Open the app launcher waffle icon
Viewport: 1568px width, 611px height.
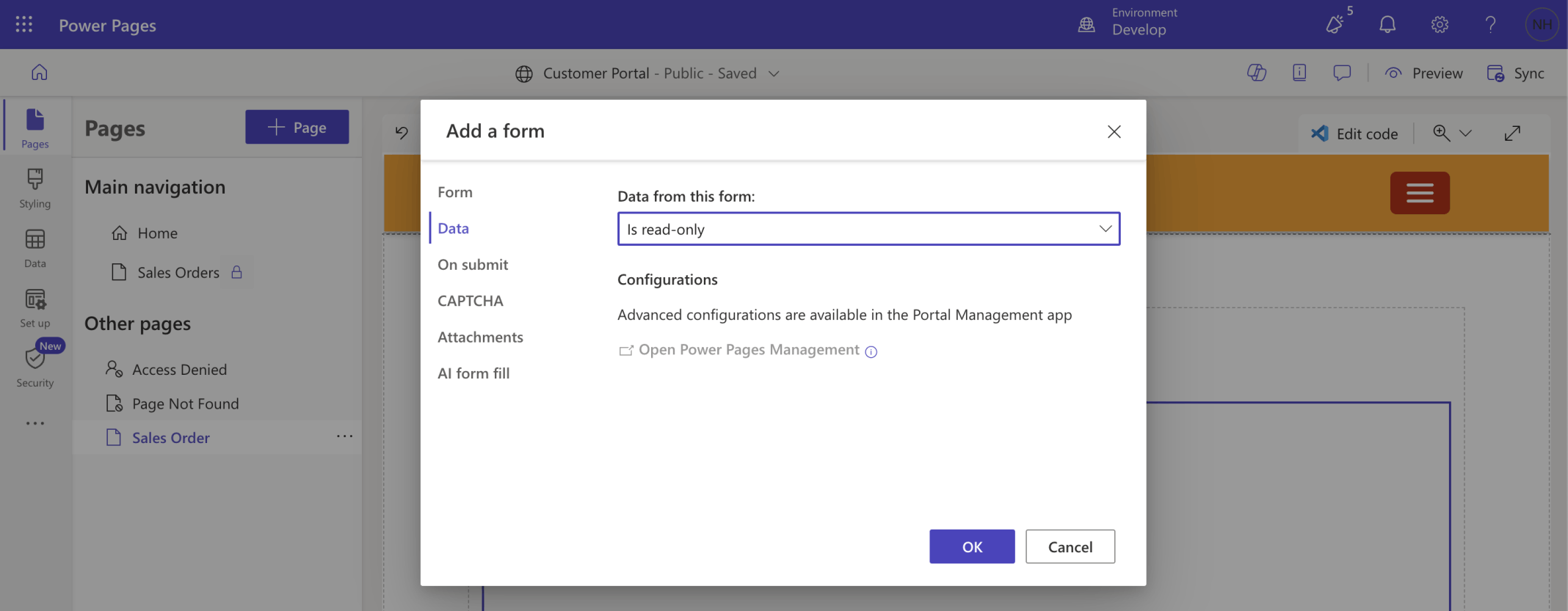[24, 25]
